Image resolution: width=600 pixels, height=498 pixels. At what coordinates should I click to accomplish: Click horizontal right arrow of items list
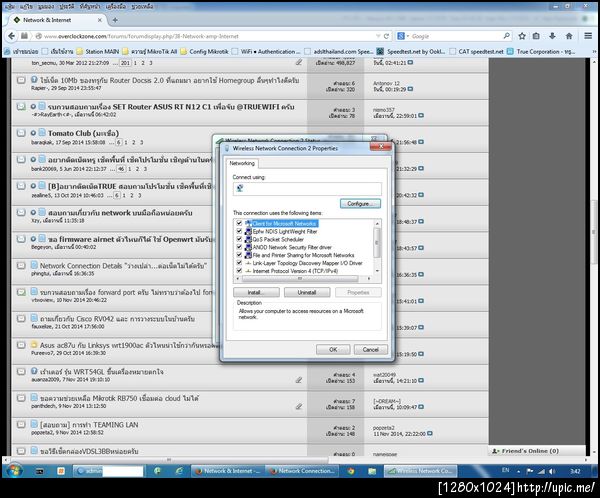(x=369, y=279)
